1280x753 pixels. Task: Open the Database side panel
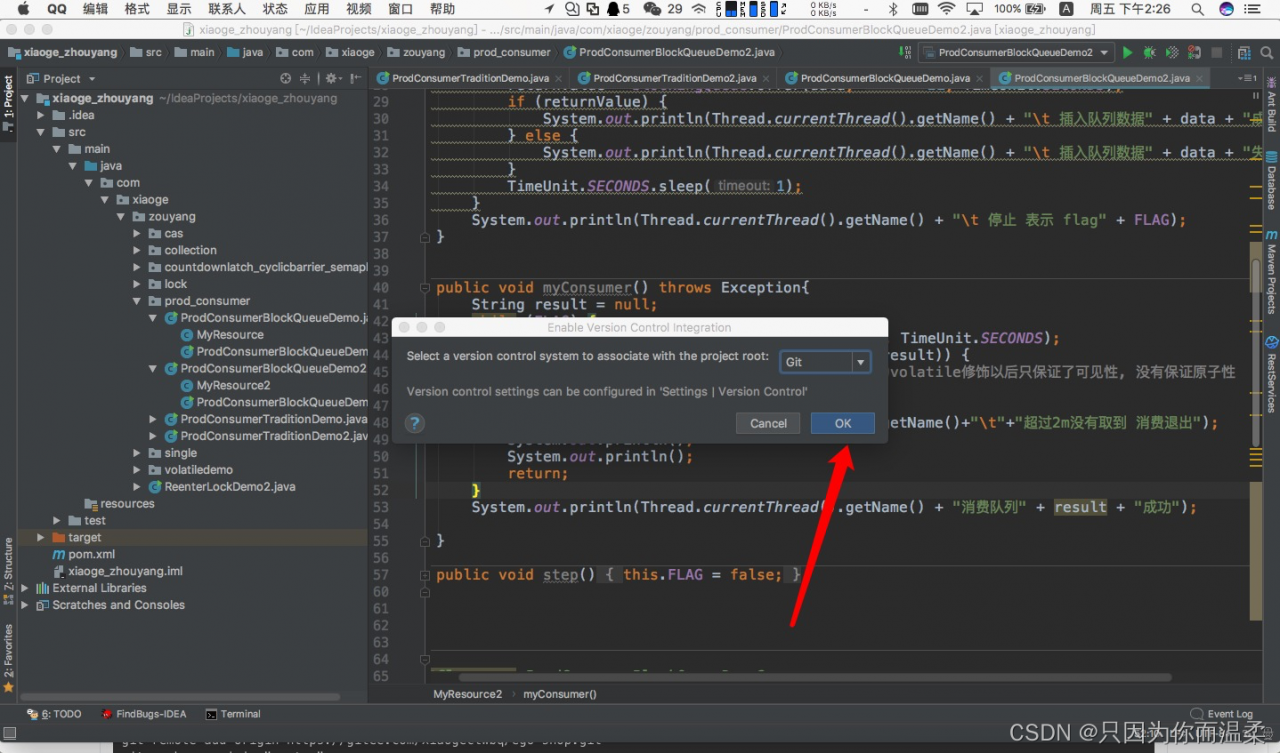(1271, 180)
